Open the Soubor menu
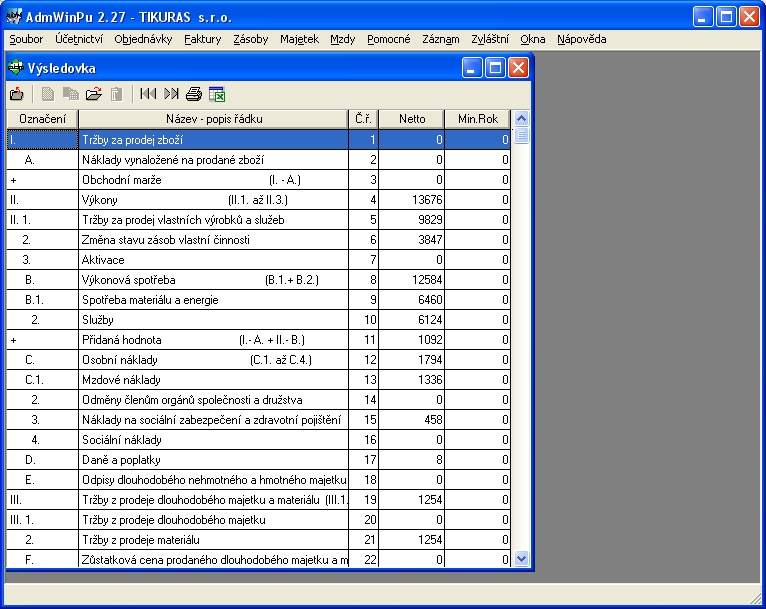This screenshot has height=609, width=766. click(x=26, y=39)
